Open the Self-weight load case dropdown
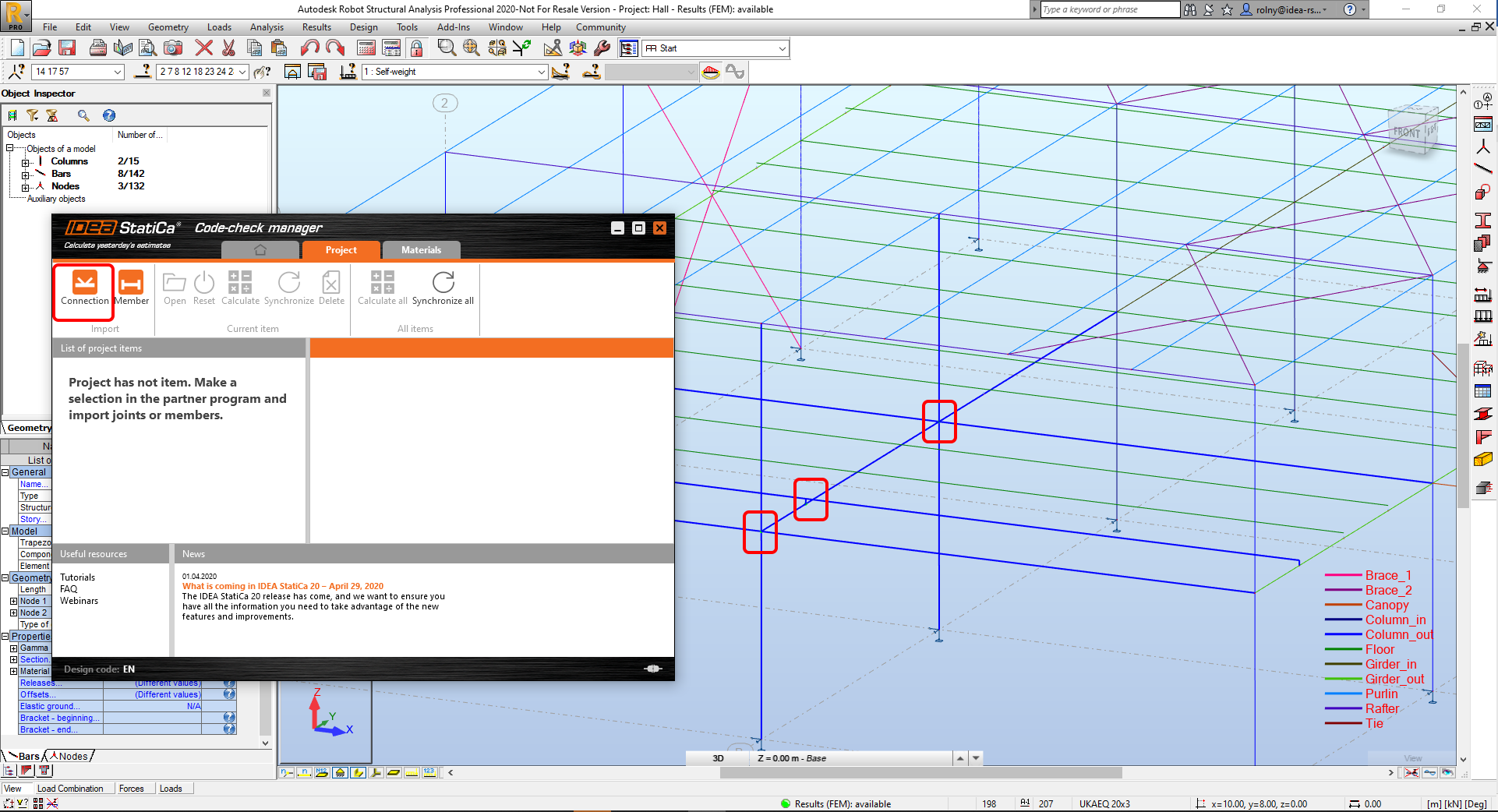The height and width of the screenshot is (812, 1498). click(541, 72)
